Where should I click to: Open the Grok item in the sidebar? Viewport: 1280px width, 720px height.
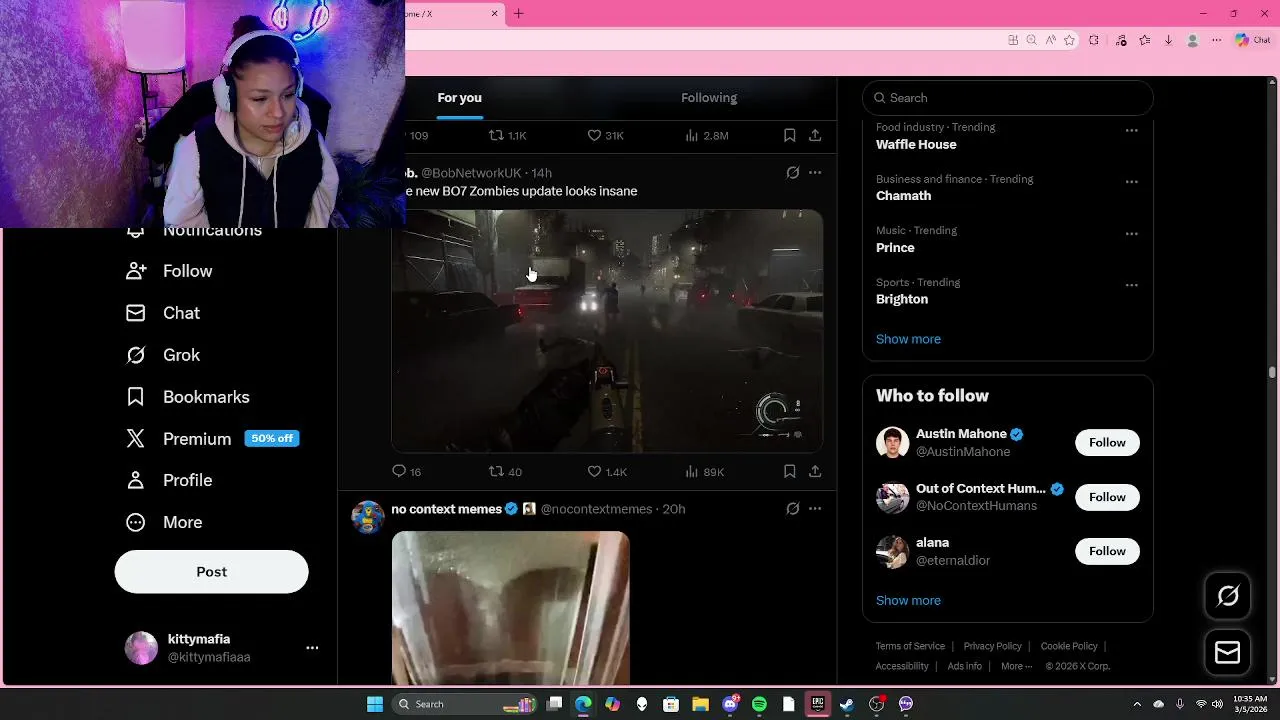click(x=163, y=355)
